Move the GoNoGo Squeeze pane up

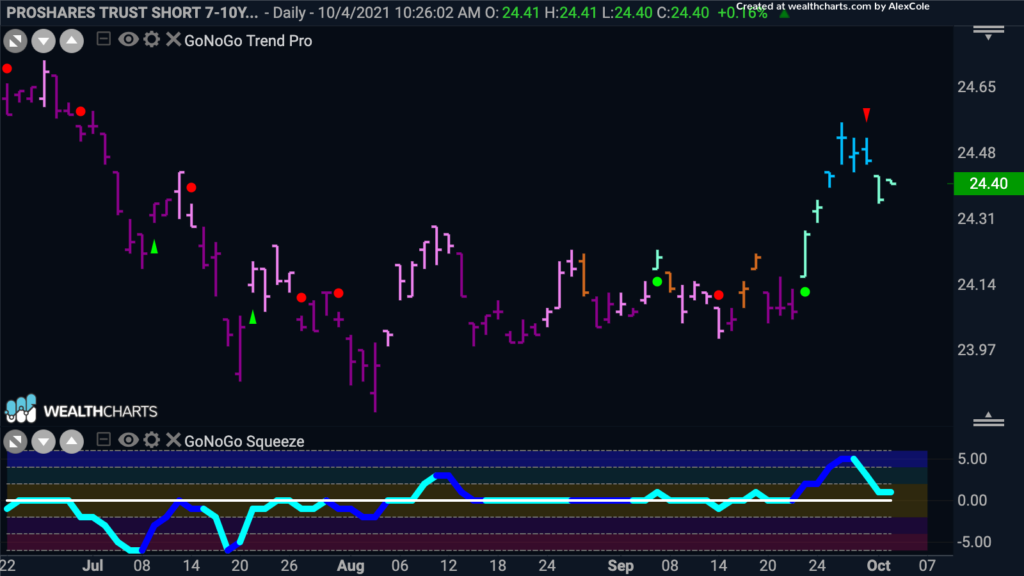click(71, 441)
